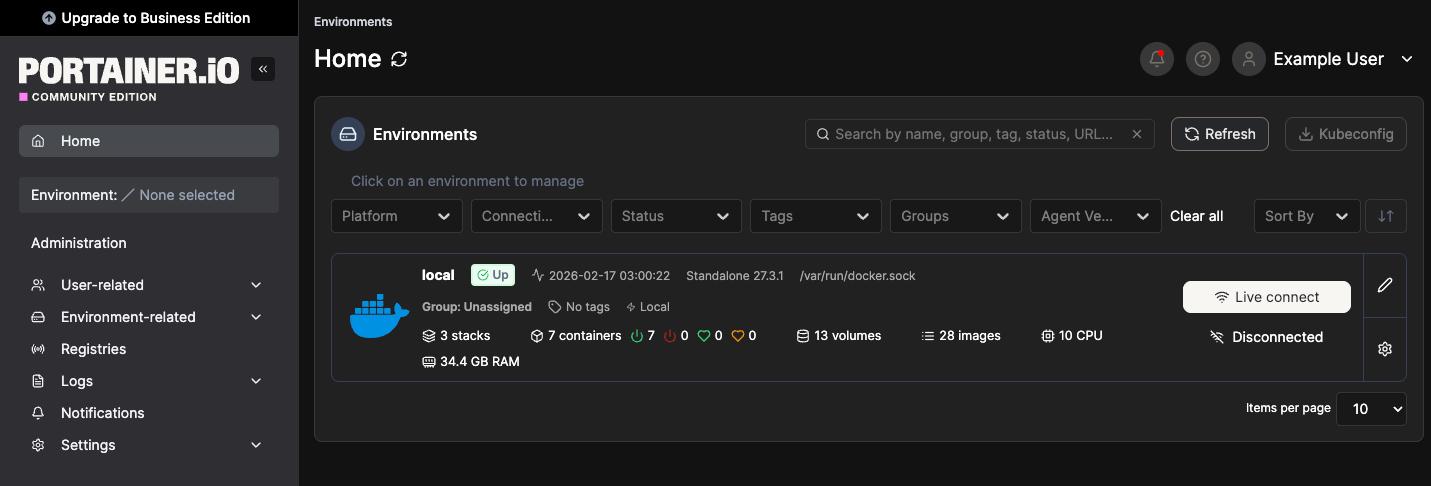1431x486 pixels.
Task: Open the help question mark icon
Action: pyautogui.click(x=1203, y=59)
